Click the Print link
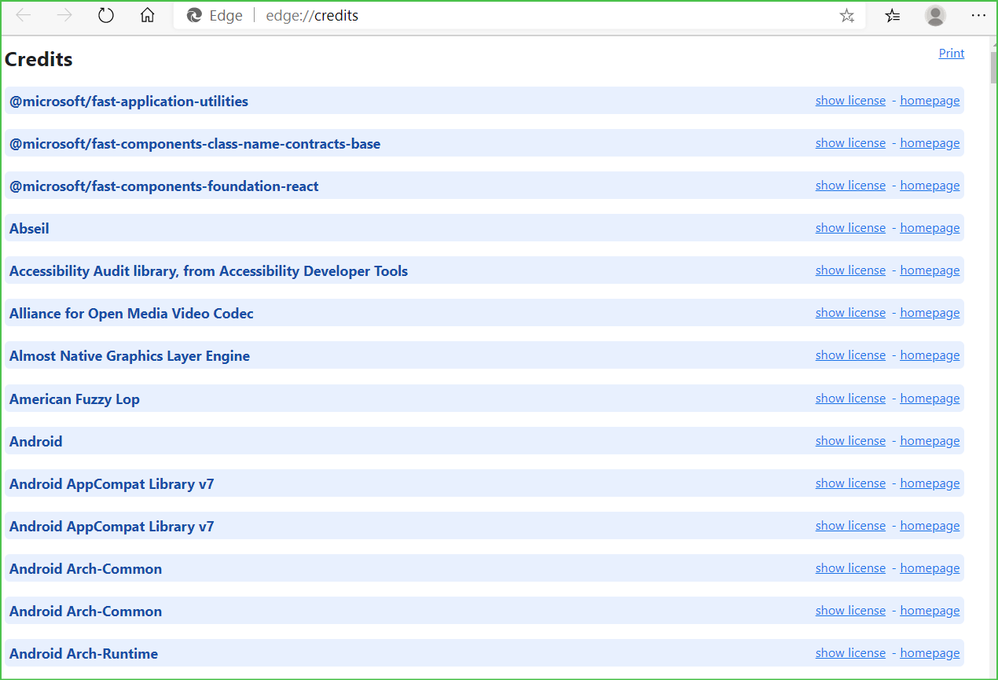Screen dimensions: 998x680 coord(951,54)
